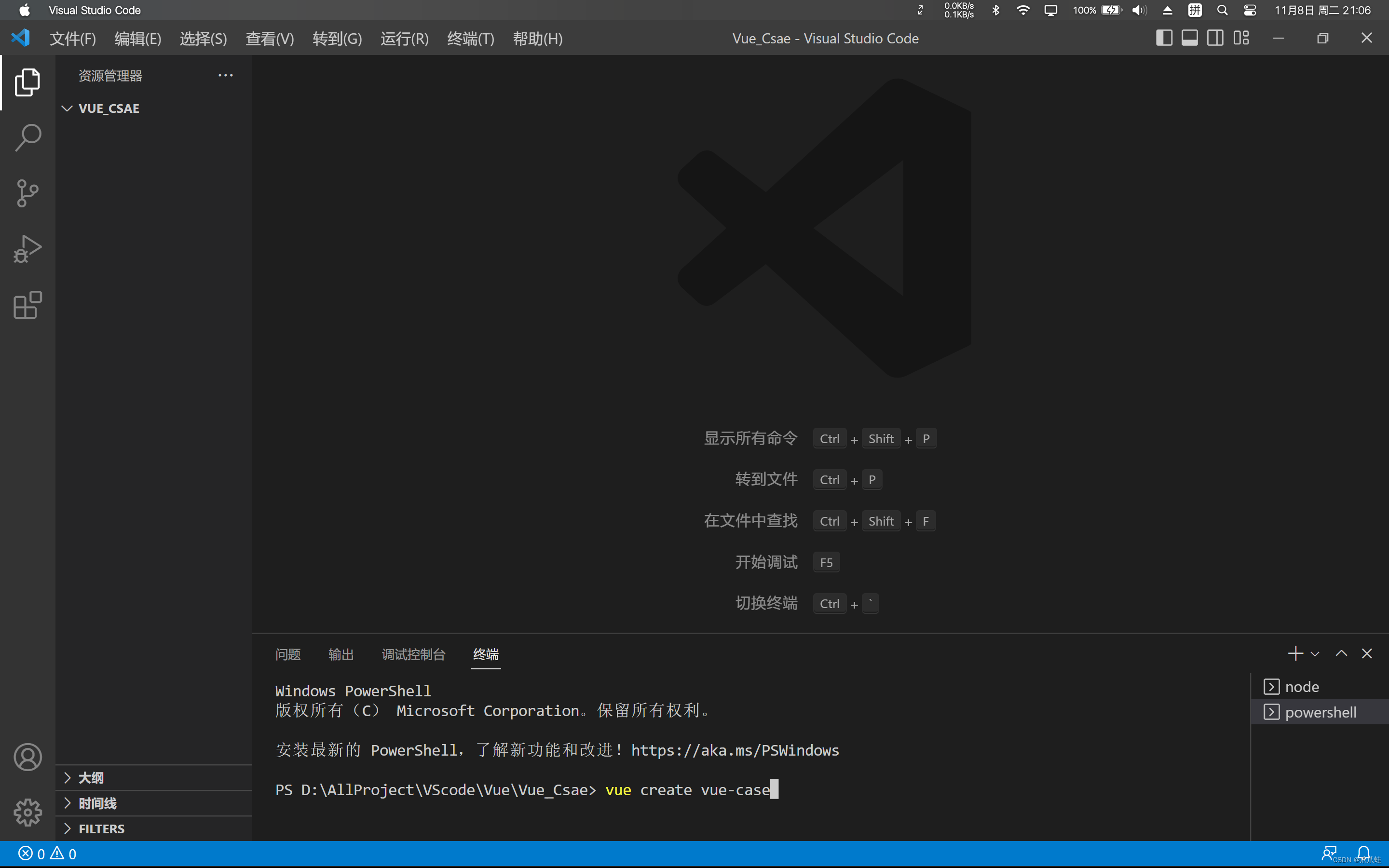Switch to the 调试控制台 debug console tab
Image resolution: width=1389 pixels, height=868 pixels.
[413, 654]
